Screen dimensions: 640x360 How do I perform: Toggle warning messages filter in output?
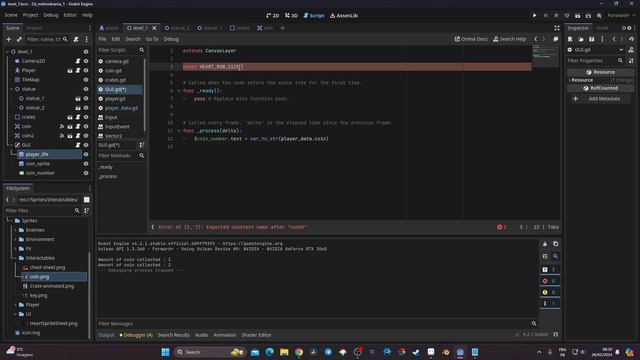[549, 292]
